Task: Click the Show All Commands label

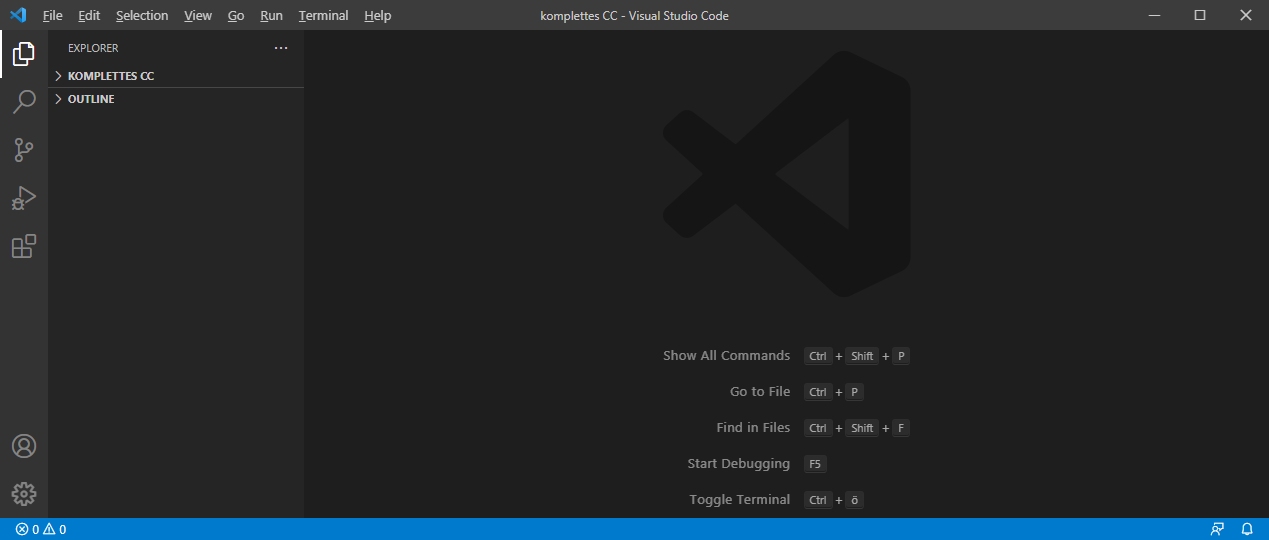Action: pyautogui.click(x=726, y=356)
